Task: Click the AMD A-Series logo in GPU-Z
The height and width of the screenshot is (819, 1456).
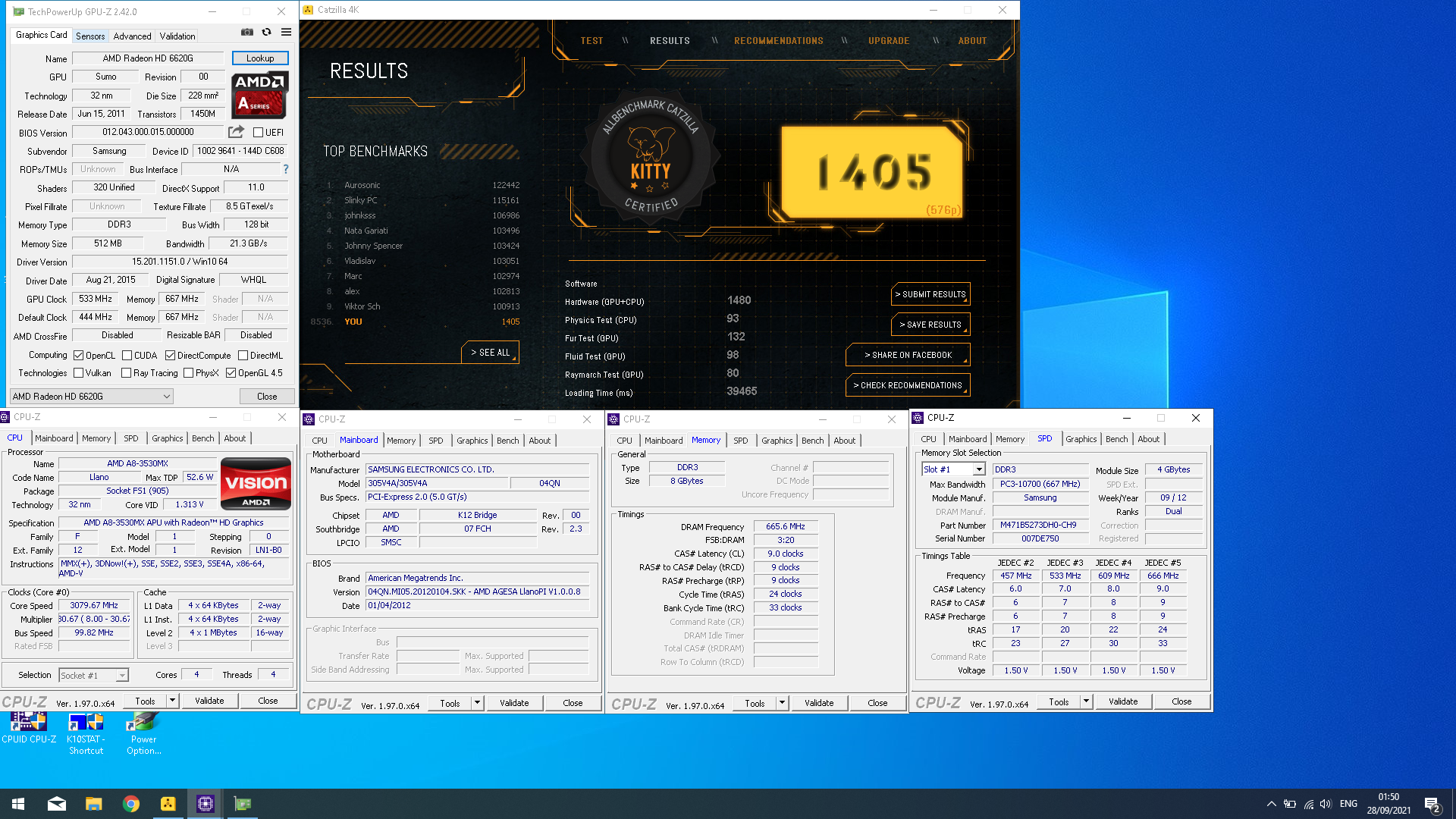Action: tap(259, 95)
